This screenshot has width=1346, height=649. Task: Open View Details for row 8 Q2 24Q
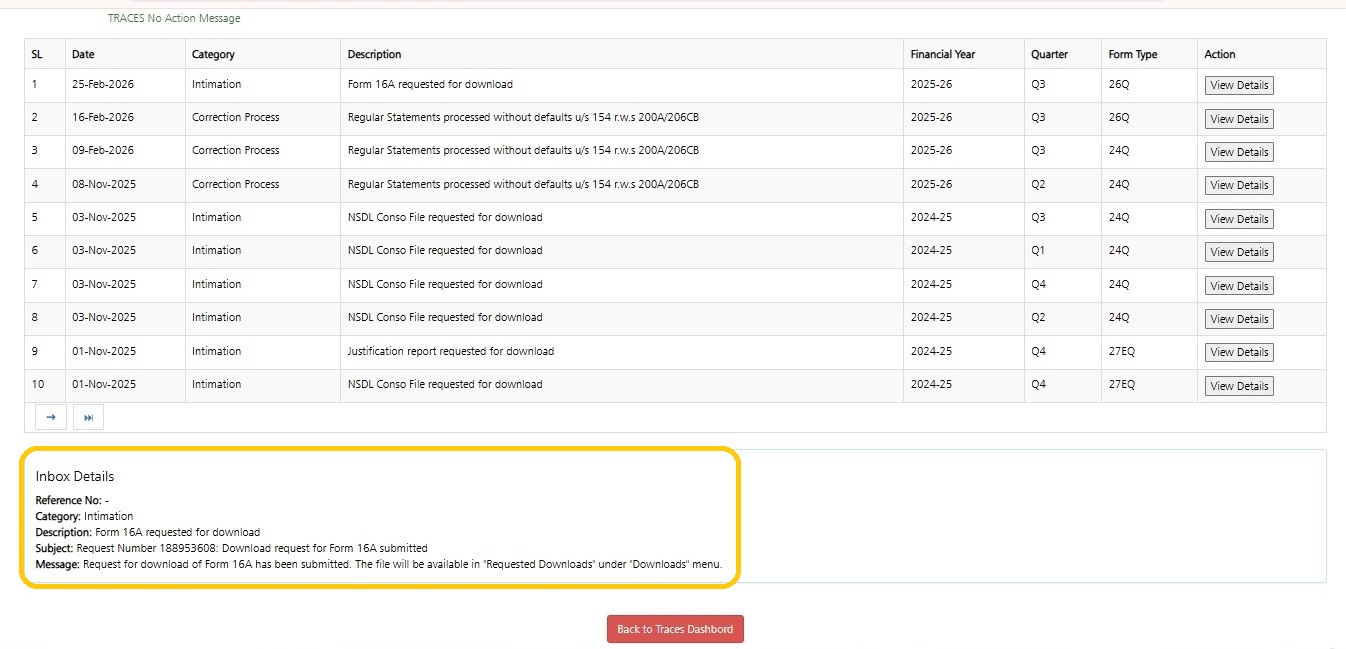(x=1238, y=319)
